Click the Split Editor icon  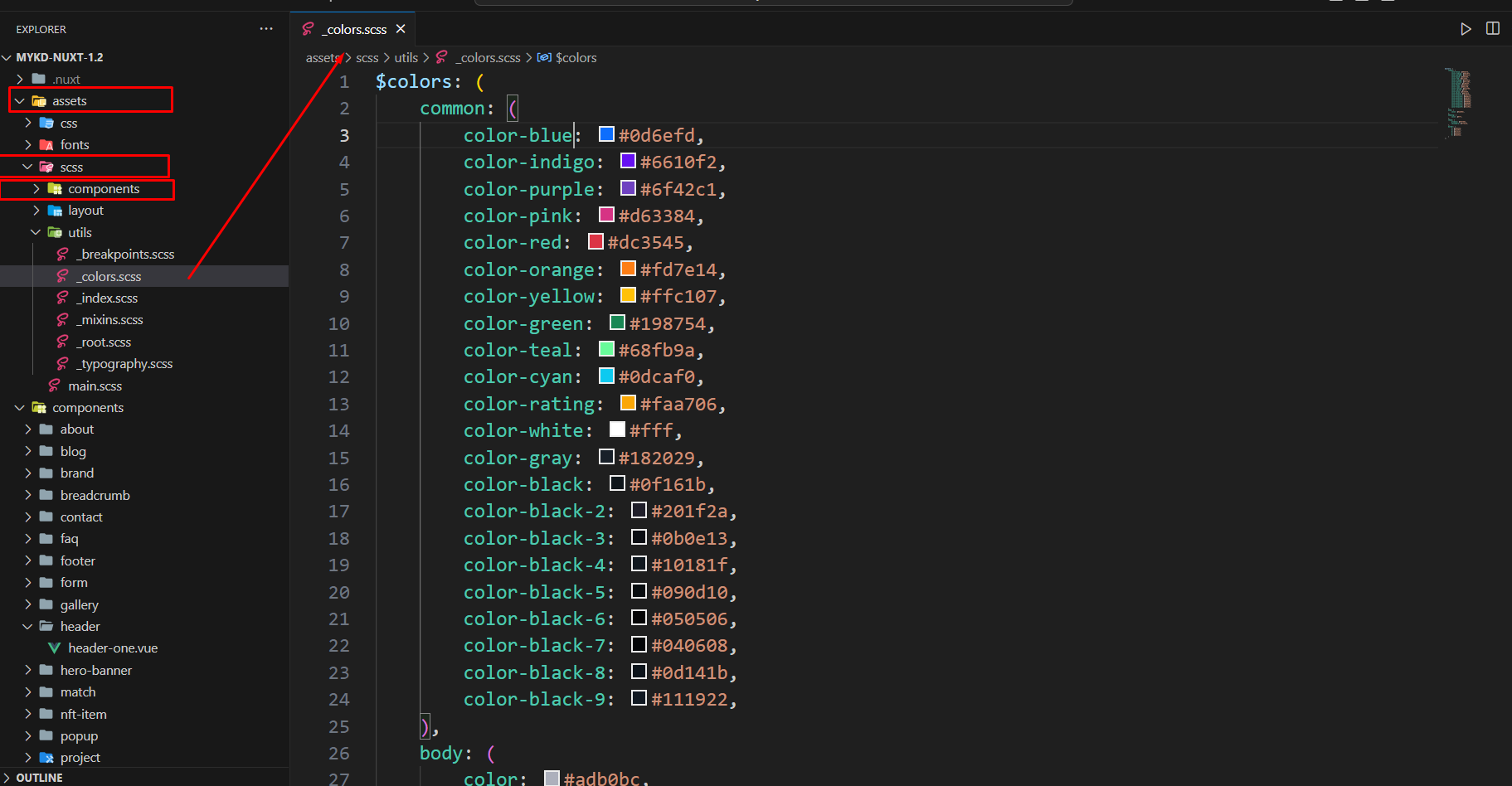1492,29
